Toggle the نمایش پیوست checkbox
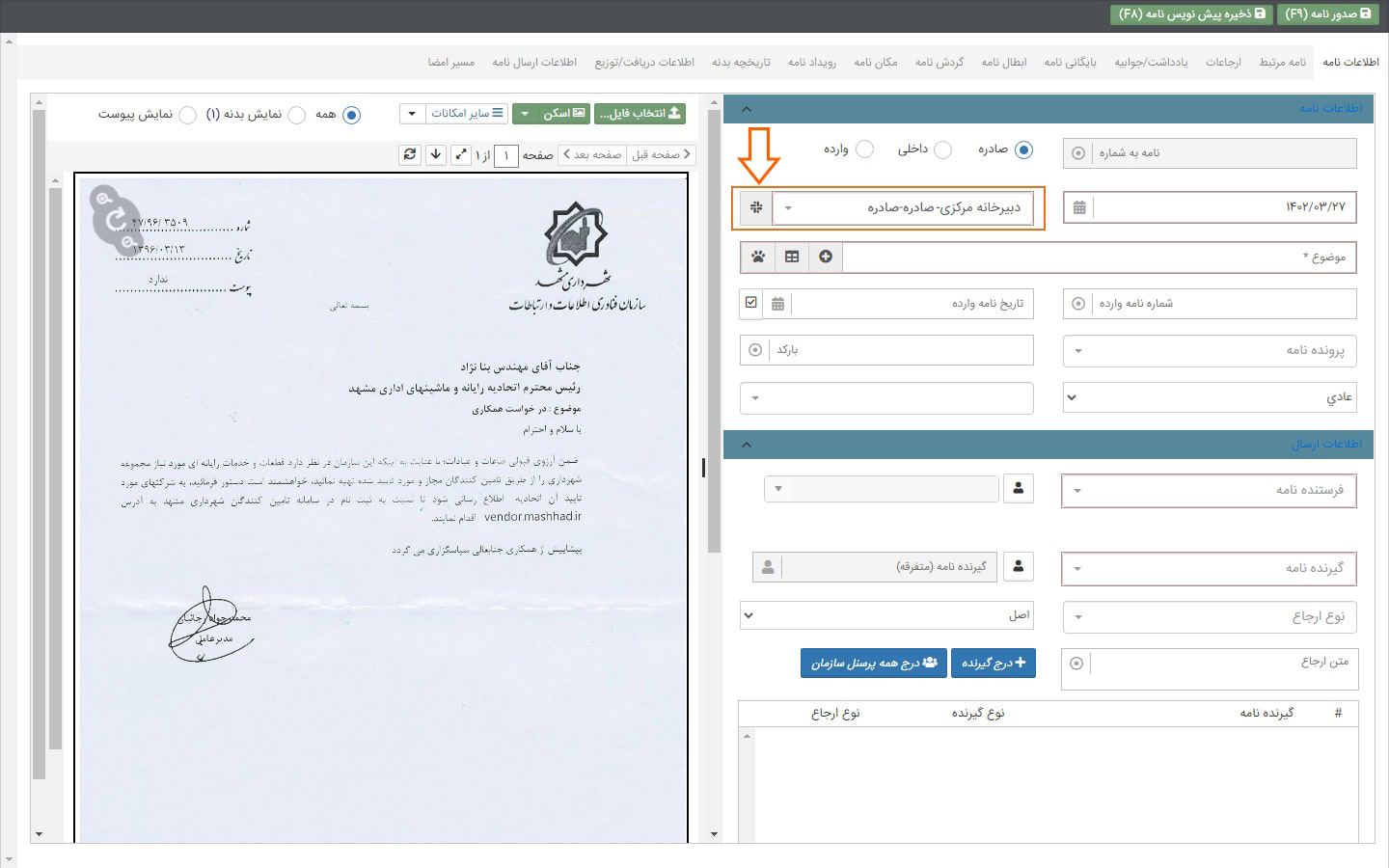Image resolution: width=1389 pixels, height=868 pixels. click(x=187, y=115)
